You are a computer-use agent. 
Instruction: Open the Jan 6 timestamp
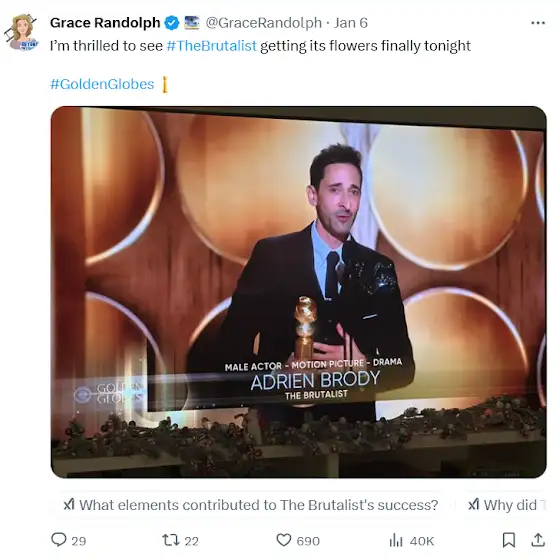(351, 23)
